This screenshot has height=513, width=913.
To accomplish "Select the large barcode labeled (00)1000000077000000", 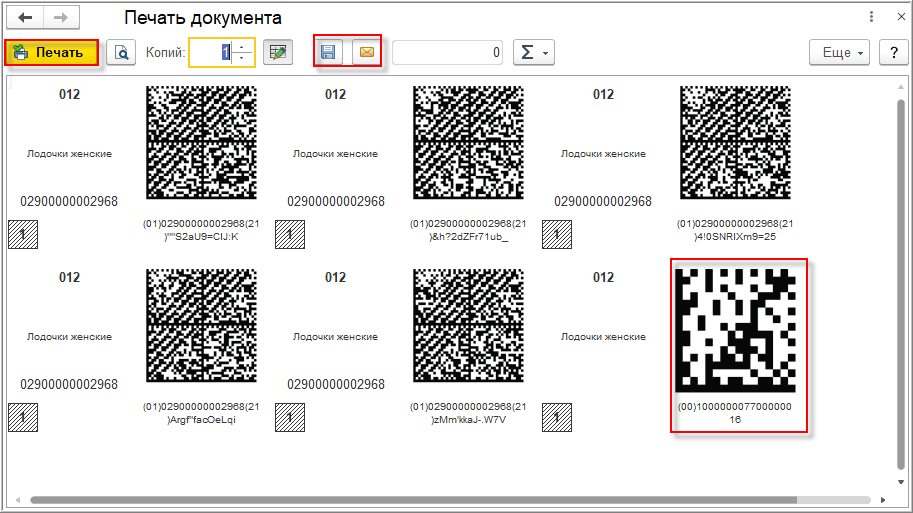I will 735,330.
